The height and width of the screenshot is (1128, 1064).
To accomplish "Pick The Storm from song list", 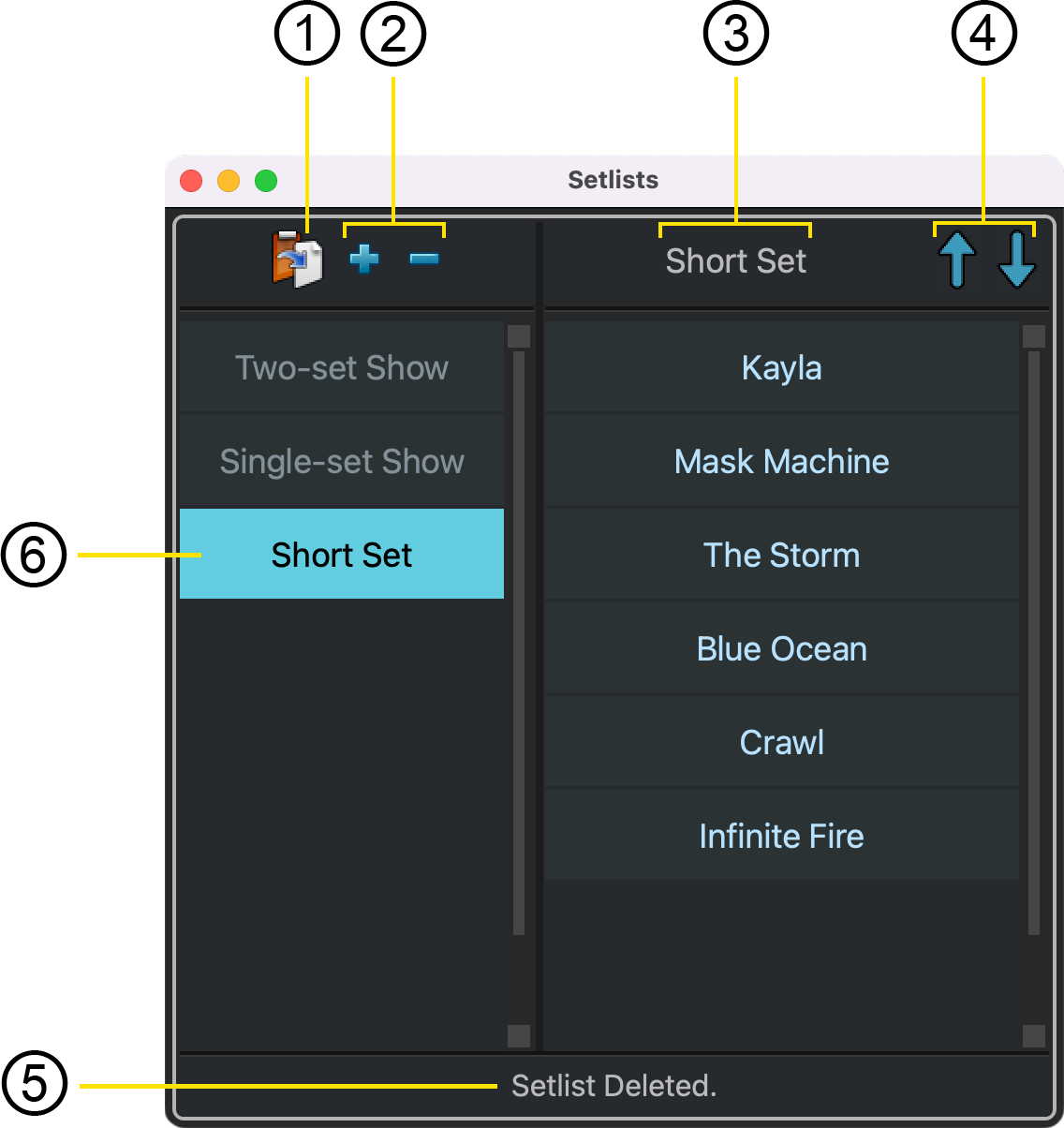I will coord(781,555).
